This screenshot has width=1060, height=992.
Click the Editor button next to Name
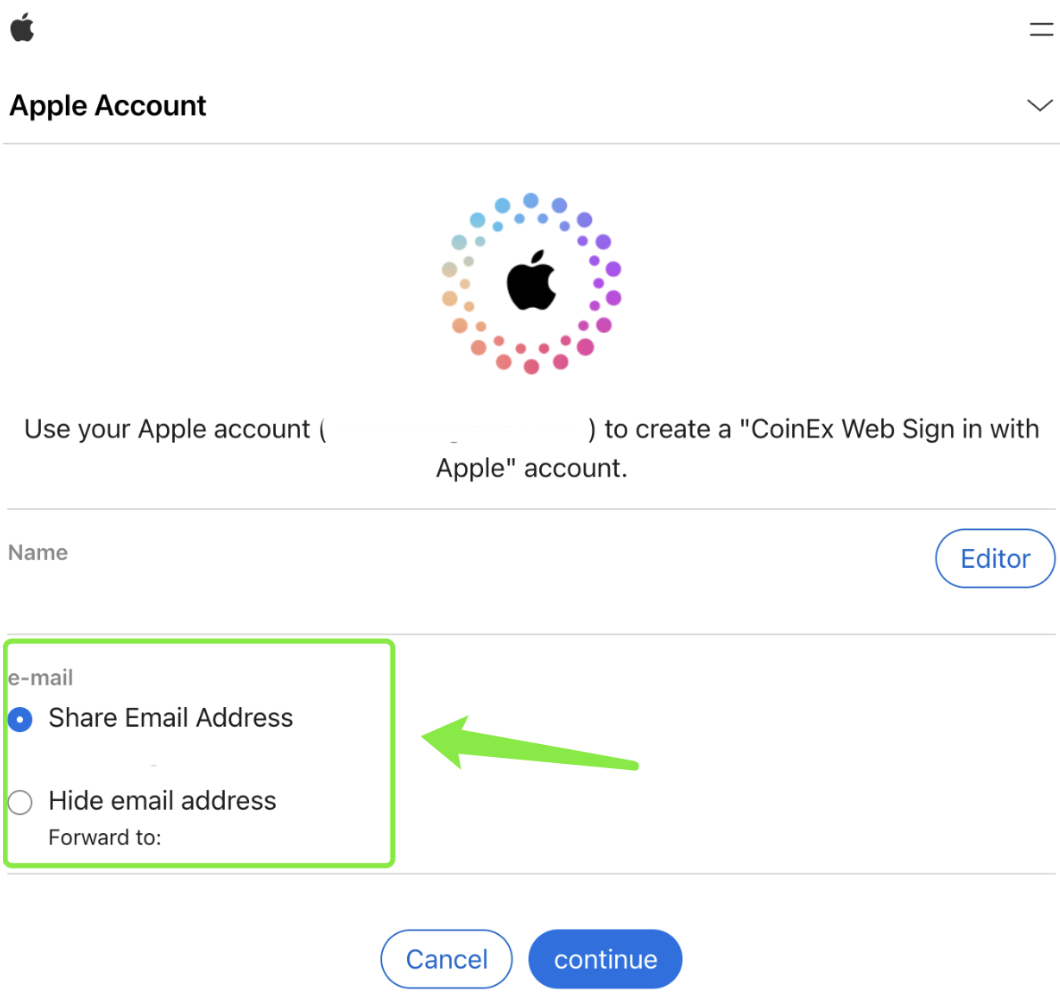coord(995,559)
